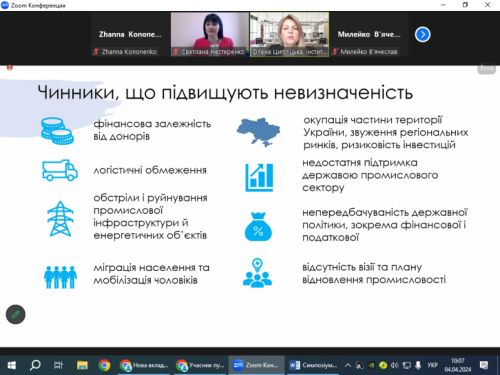Open the Windows Start menu
This screenshot has width=500, height=375.
click(x=11, y=366)
